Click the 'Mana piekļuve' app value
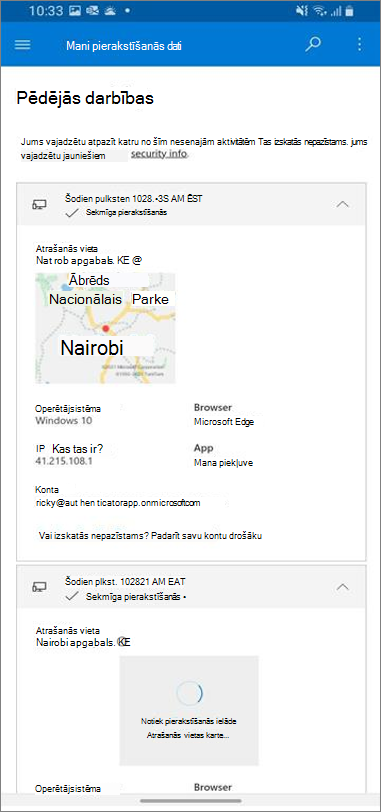Viewport: 381px width, 812px height. (224, 462)
